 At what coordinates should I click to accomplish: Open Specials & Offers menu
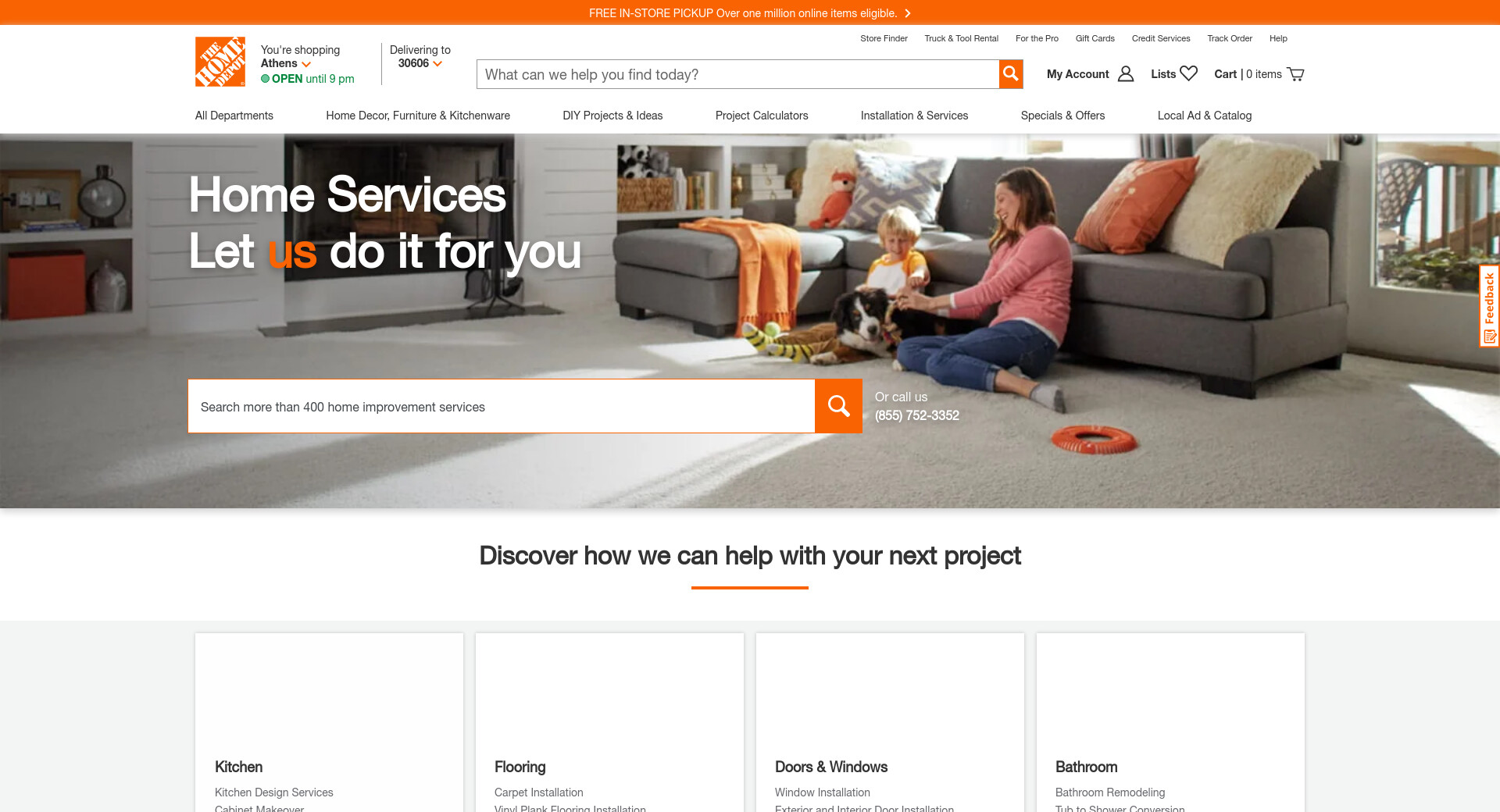click(x=1062, y=116)
